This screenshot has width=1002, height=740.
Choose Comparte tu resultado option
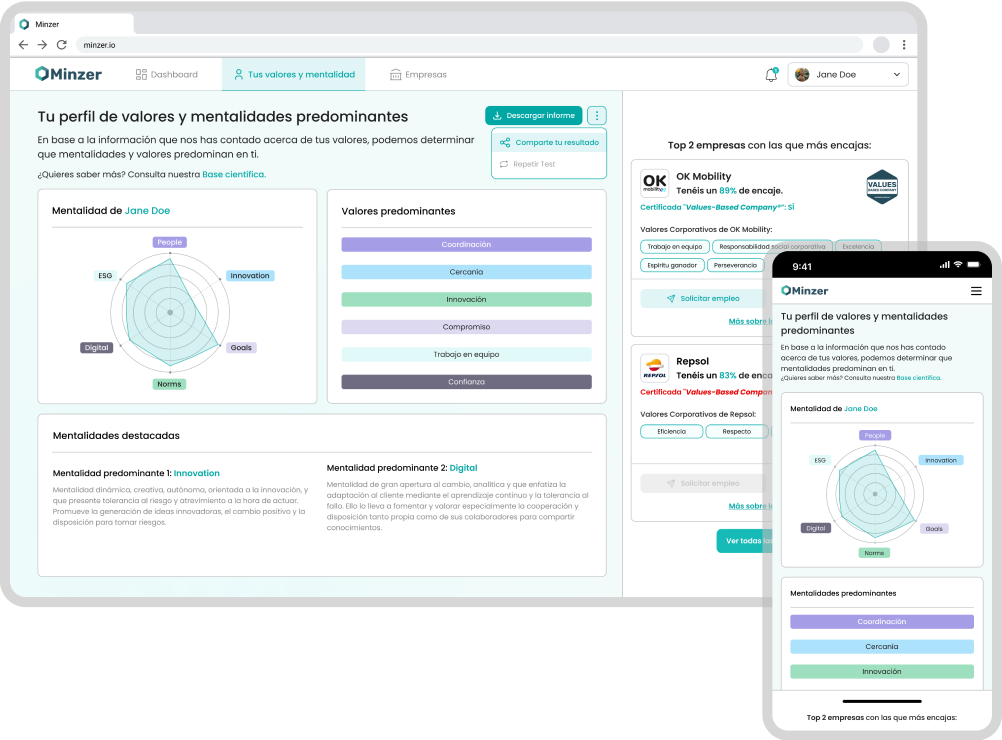550,143
